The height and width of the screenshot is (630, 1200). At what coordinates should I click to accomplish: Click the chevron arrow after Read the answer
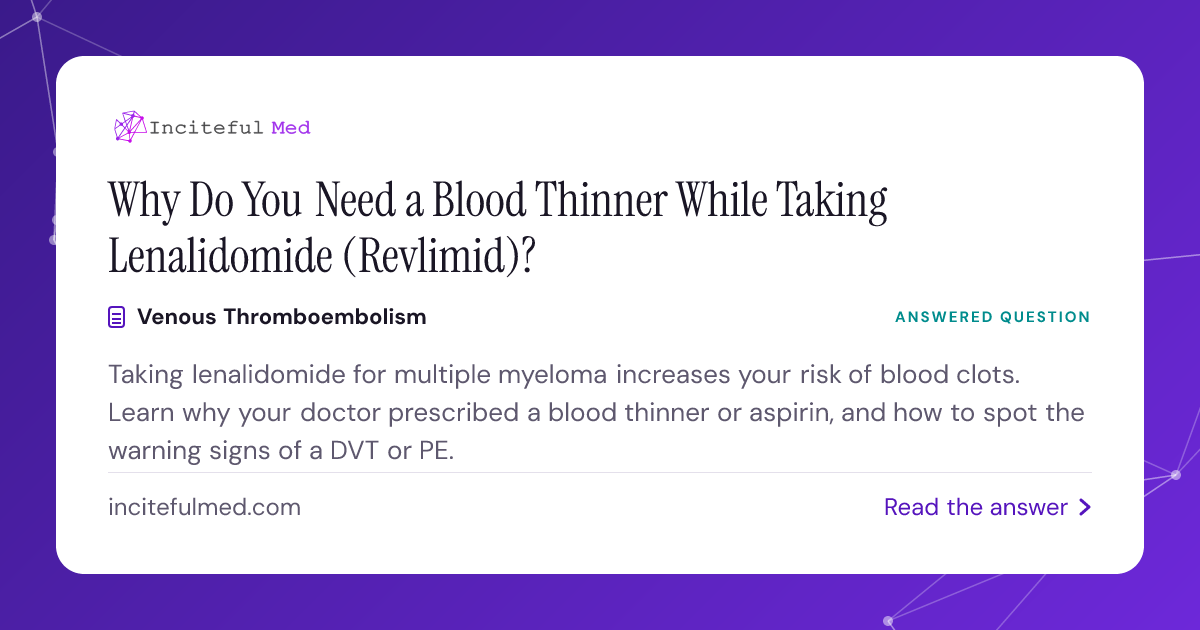(1085, 508)
